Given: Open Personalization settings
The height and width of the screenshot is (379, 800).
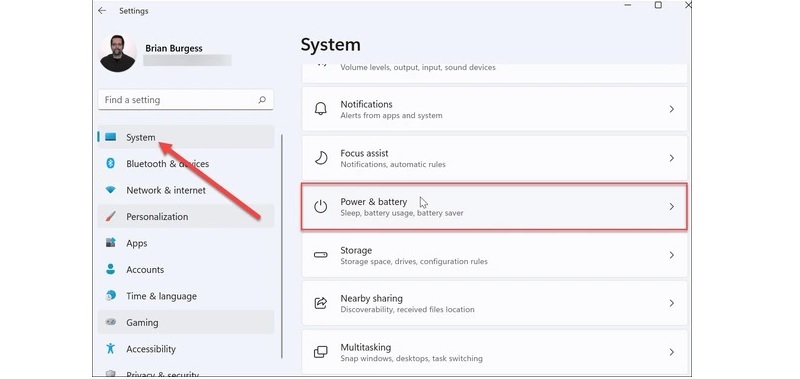Looking at the screenshot, I should (x=186, y=216).
